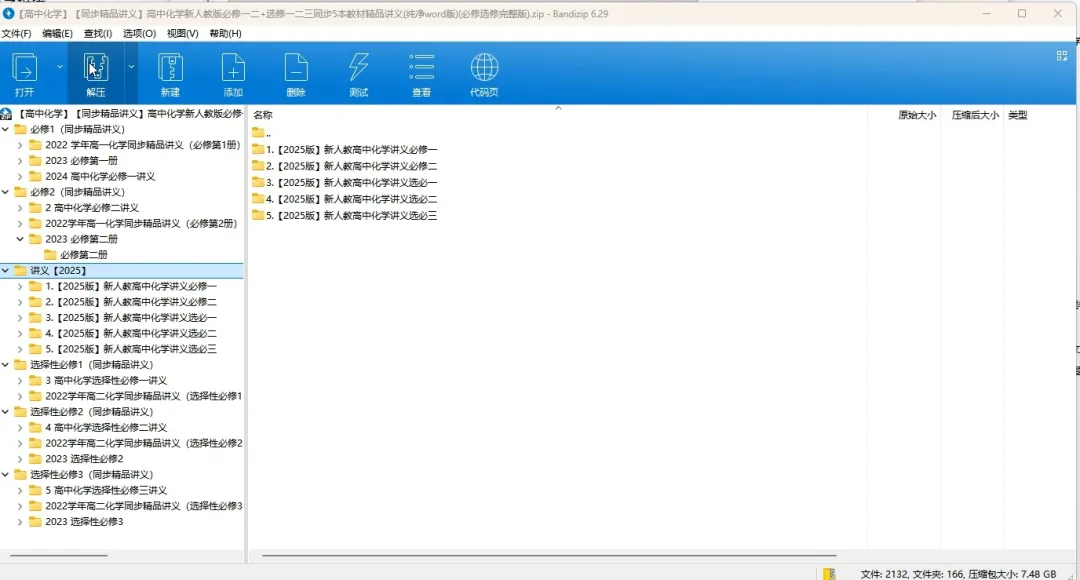Select 必修第二册 subfolder in tree
Screen dimensions: 1080x580
[83, 255]
